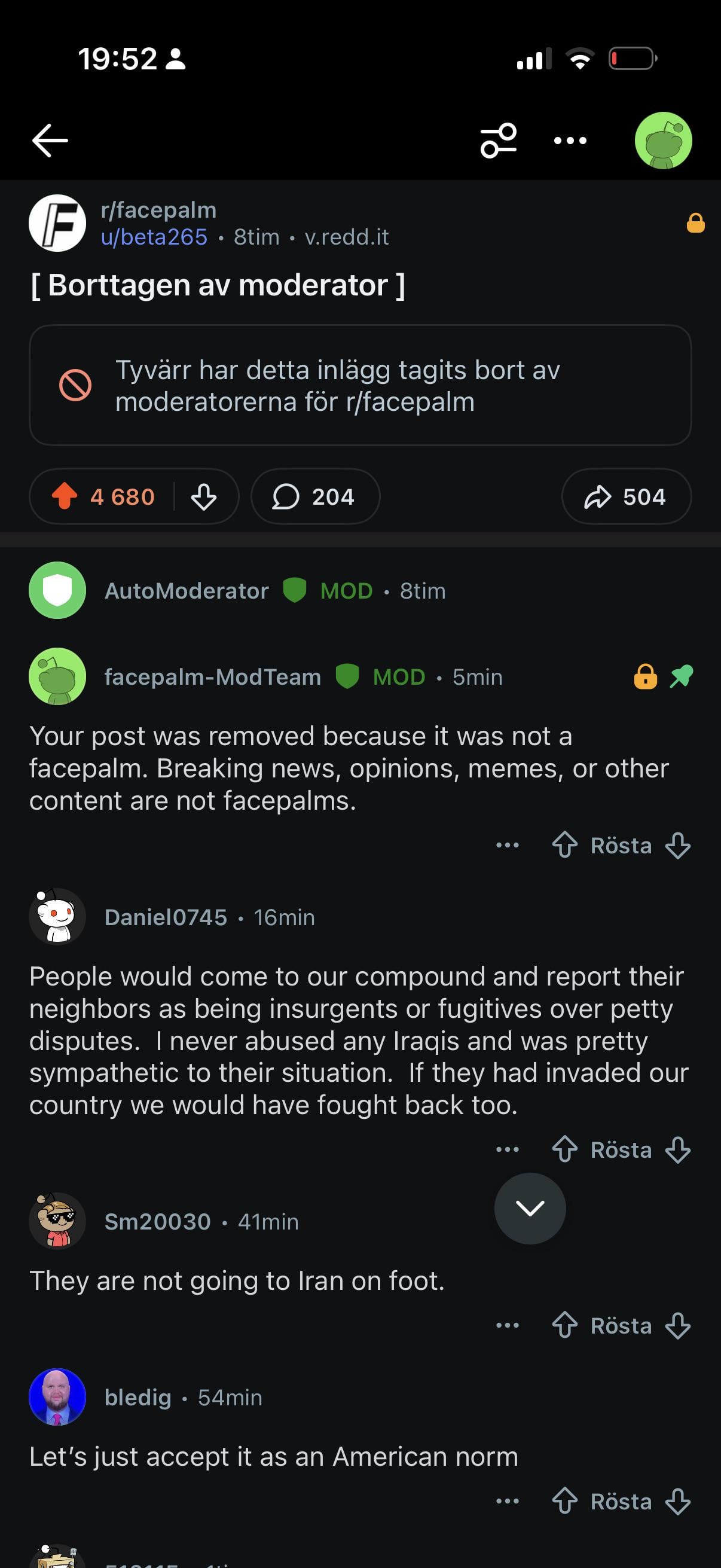Open Sm20030's avatar

pyautogui.click(x=57, y=1221)
